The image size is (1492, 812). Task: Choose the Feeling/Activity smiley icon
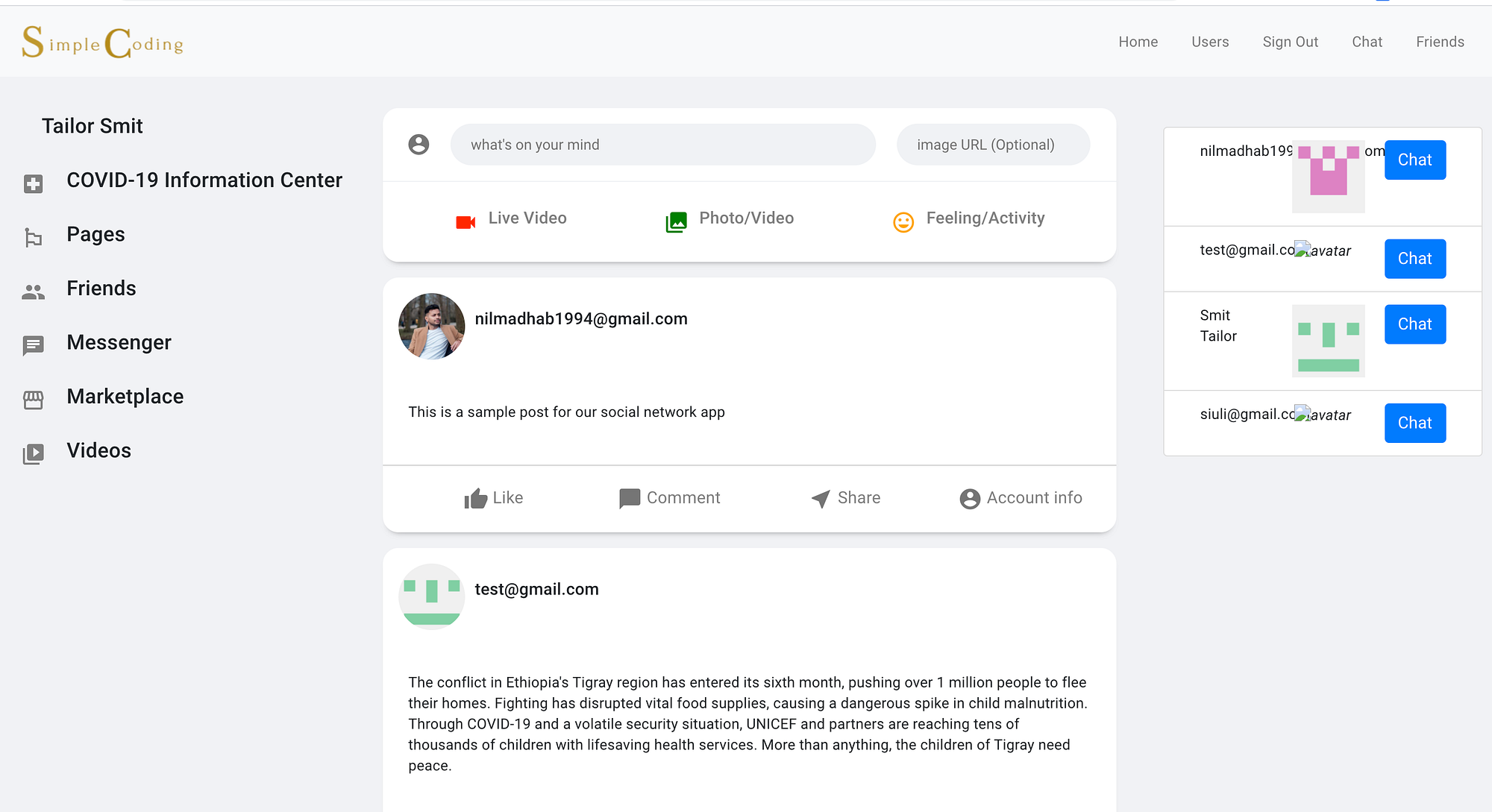(903, 222)
